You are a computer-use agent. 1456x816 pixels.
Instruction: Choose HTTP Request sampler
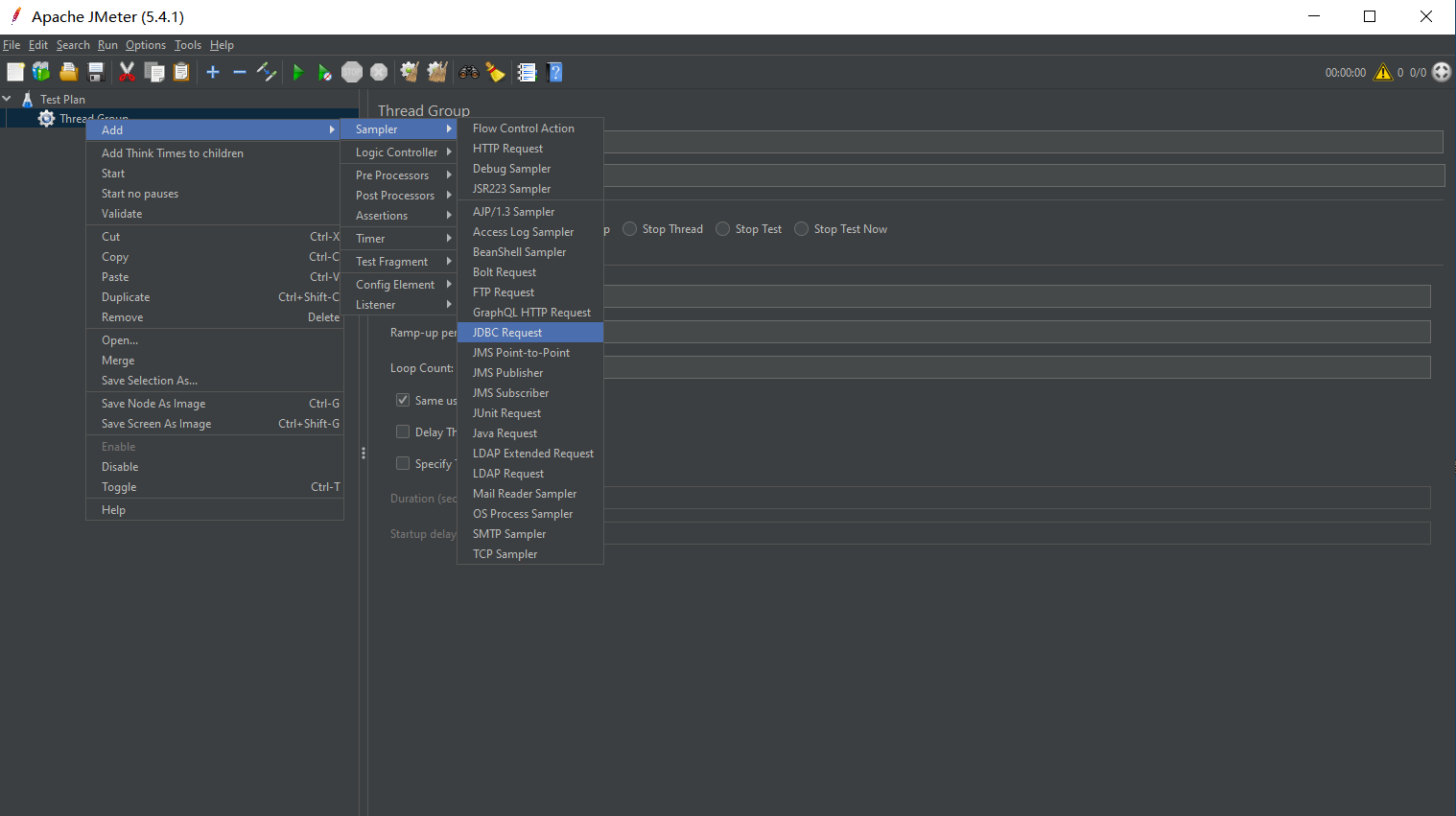[530, 148]
